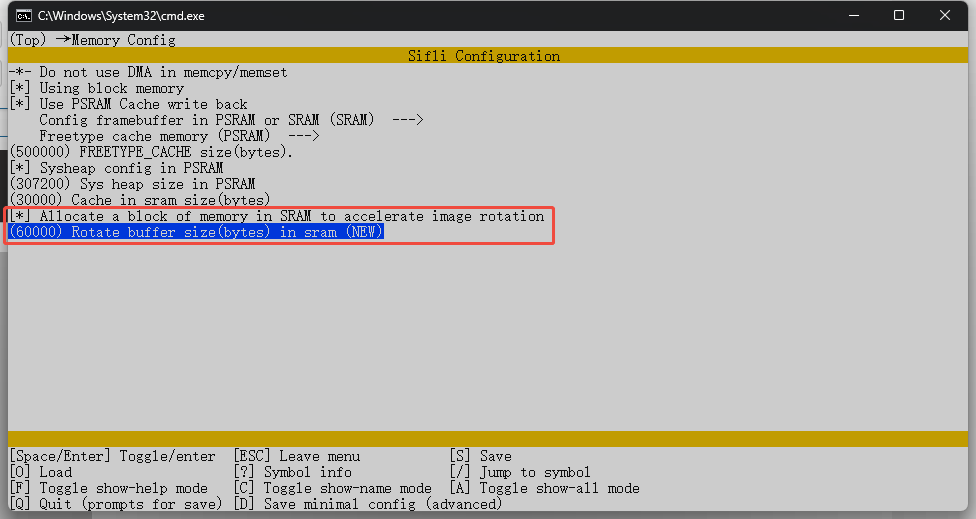Click the '[ESC] Leave menu' hint
Image resolution: width=976 pixels, height=519 pixels.
tap(297, 456)
